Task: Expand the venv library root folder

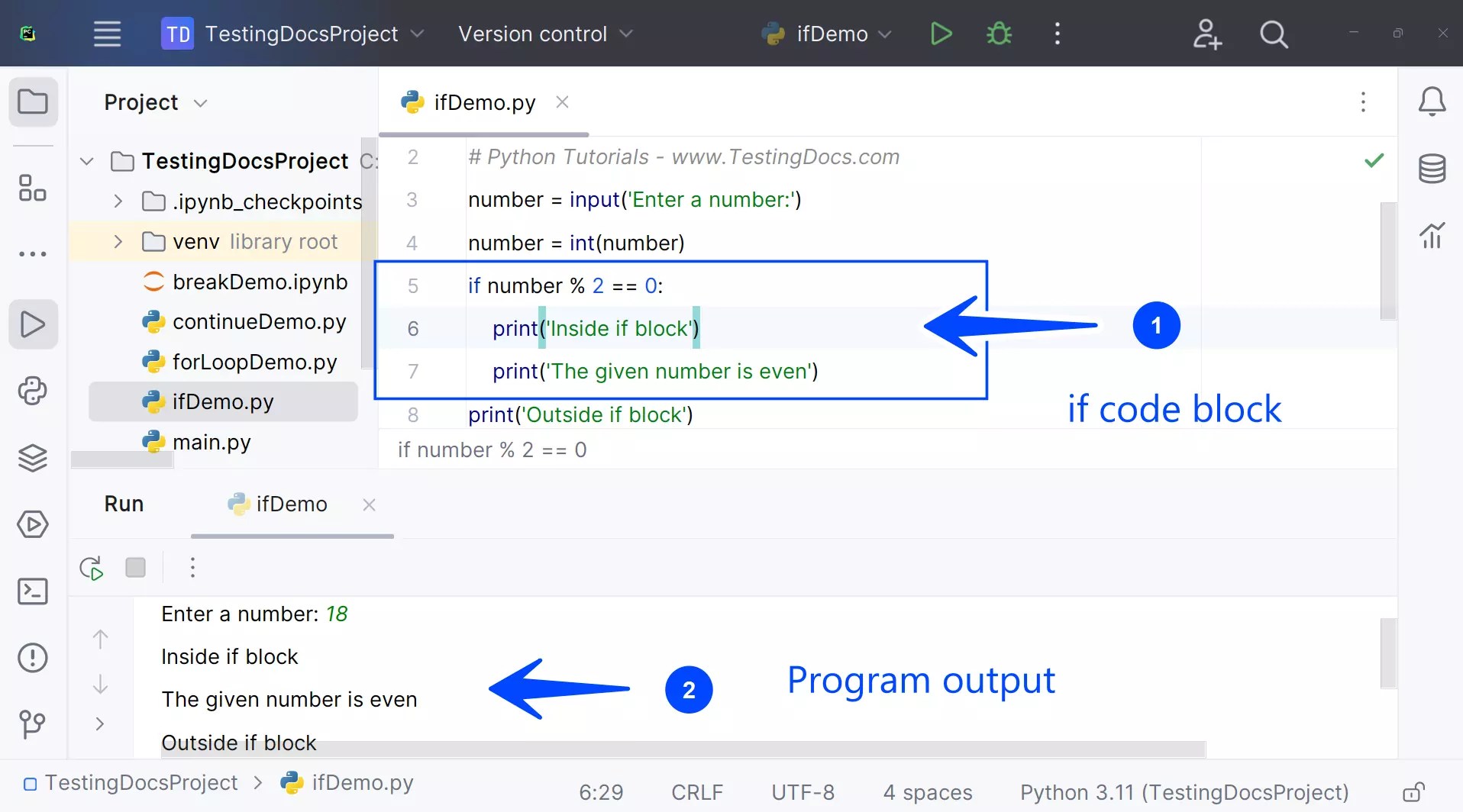Action: 118,242
